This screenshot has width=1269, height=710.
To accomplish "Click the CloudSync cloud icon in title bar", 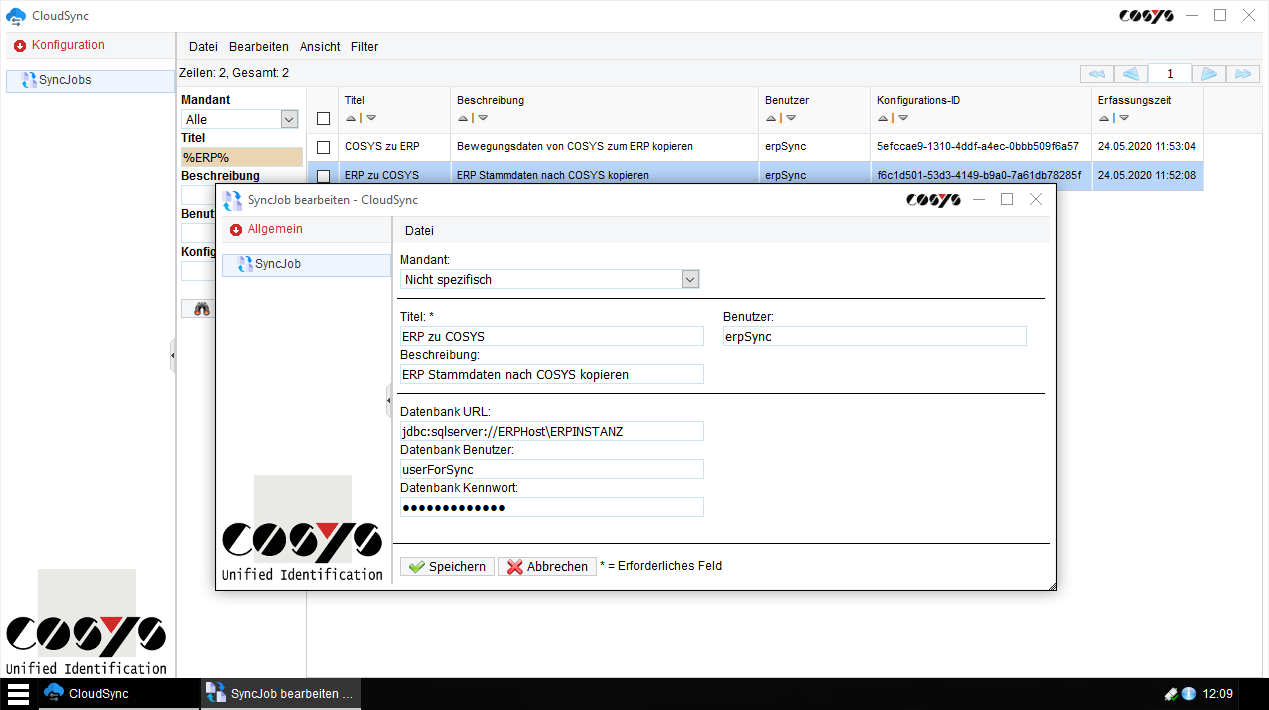I will pos(15,16).
